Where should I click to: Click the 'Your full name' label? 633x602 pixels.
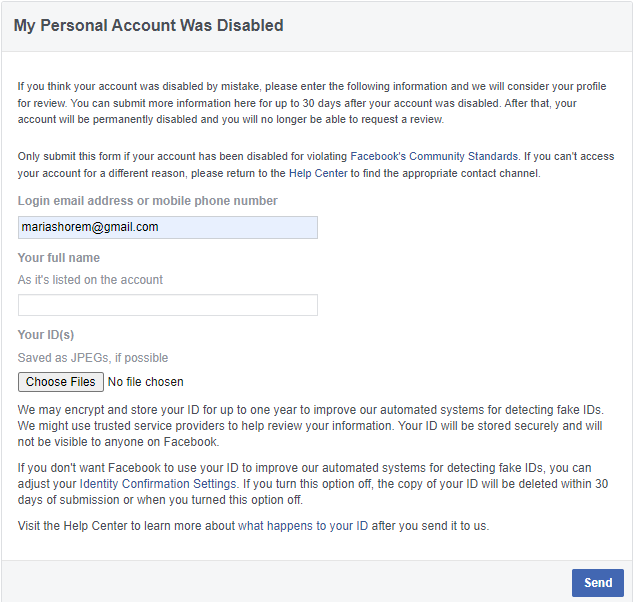(59, 258)
